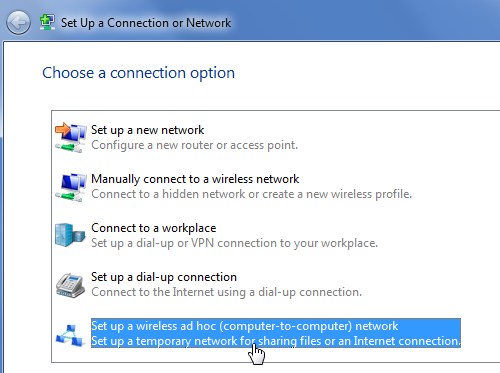Viewport: 500px width, 373px height.
Task: Click 'Configure a new router or access point' text
Action: [x=195, y=145]
